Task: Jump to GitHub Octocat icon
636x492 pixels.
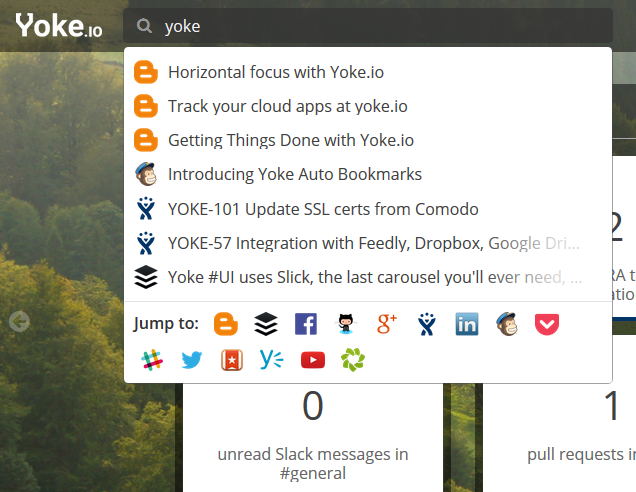Action: (347, 324)
